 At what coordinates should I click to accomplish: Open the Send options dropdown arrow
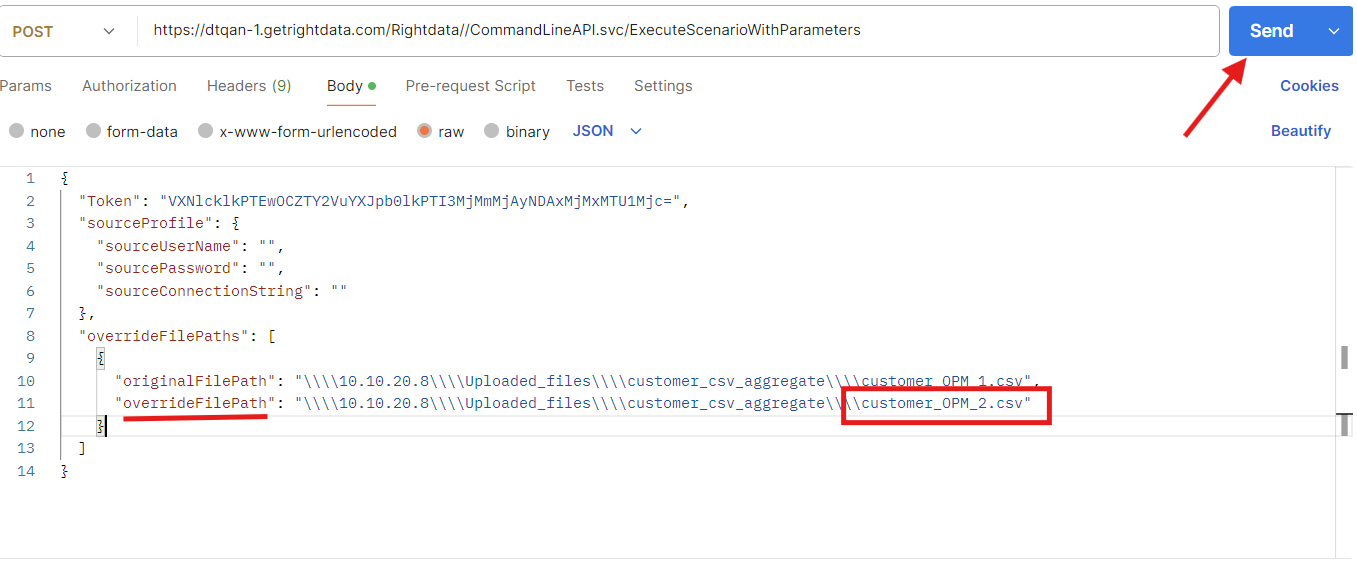pyautogui.click(x=1333, y=31)
